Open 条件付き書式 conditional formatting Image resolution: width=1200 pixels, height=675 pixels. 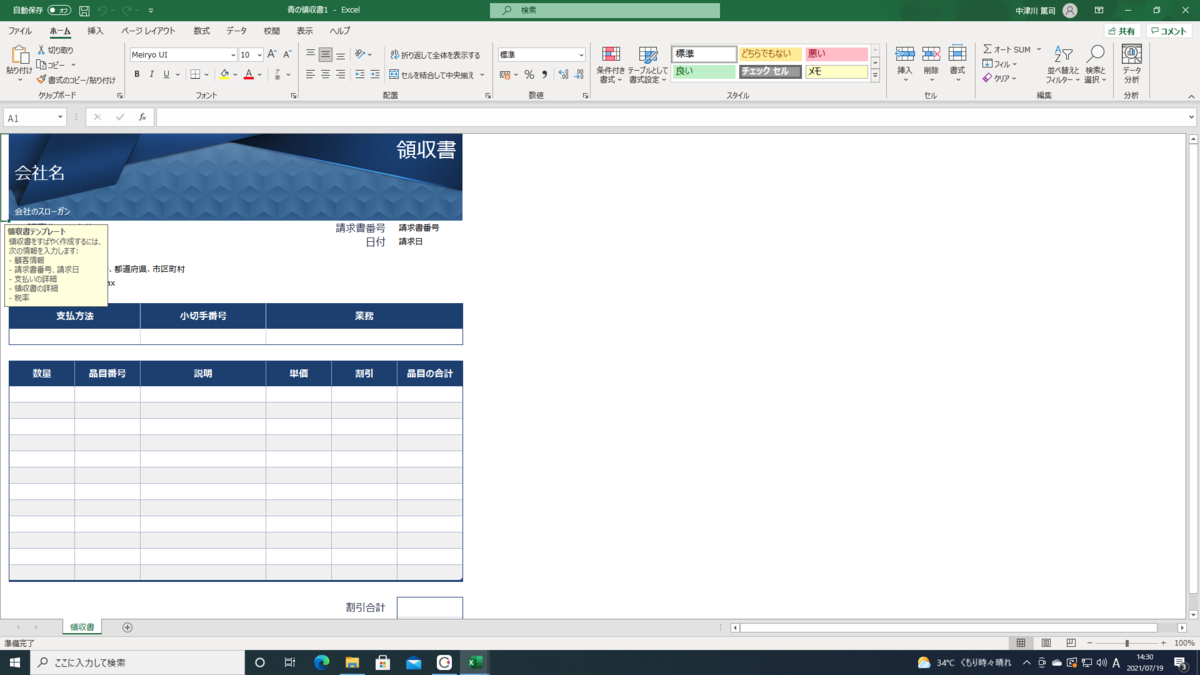pos(609,65)
